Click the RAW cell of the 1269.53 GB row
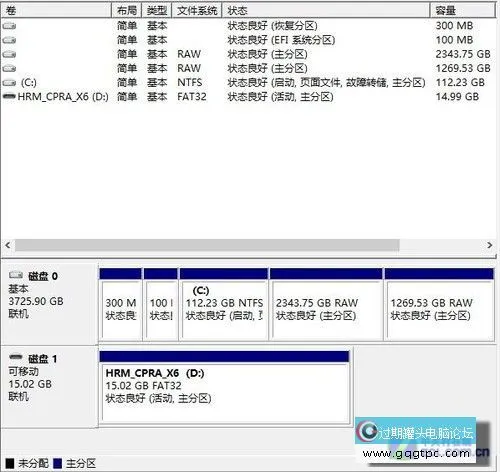500x472 pixels. (189, 68)
